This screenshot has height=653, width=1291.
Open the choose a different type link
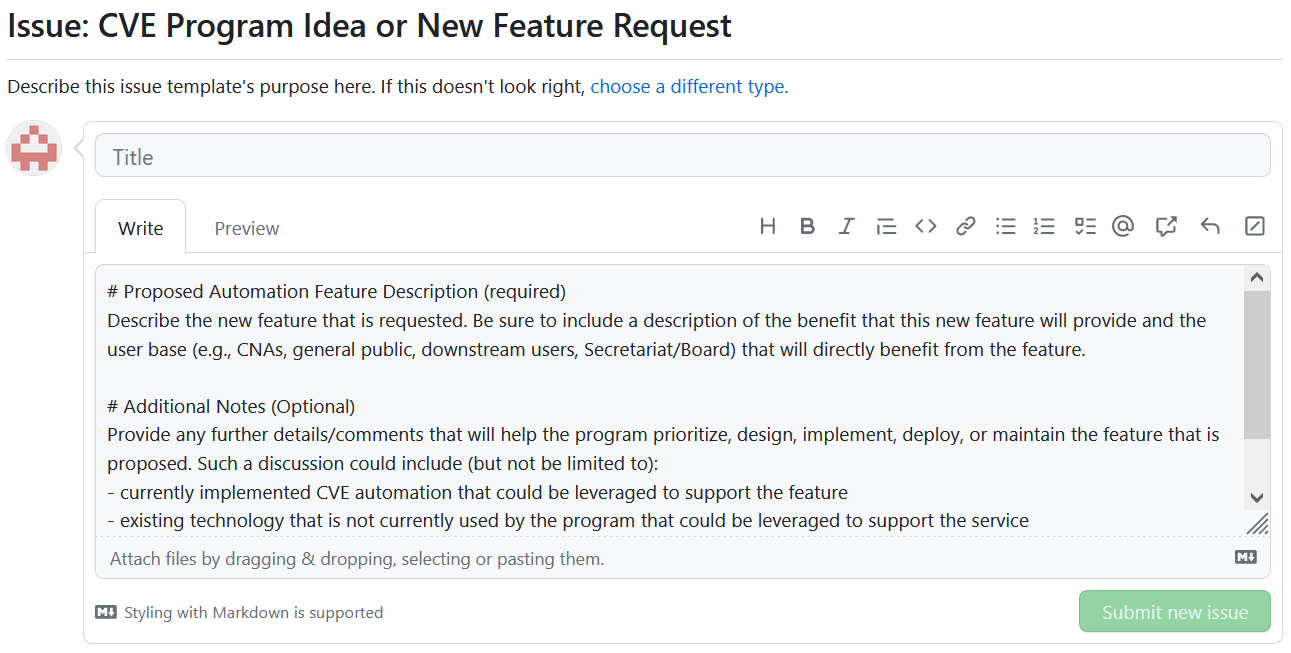coord(689,86)
